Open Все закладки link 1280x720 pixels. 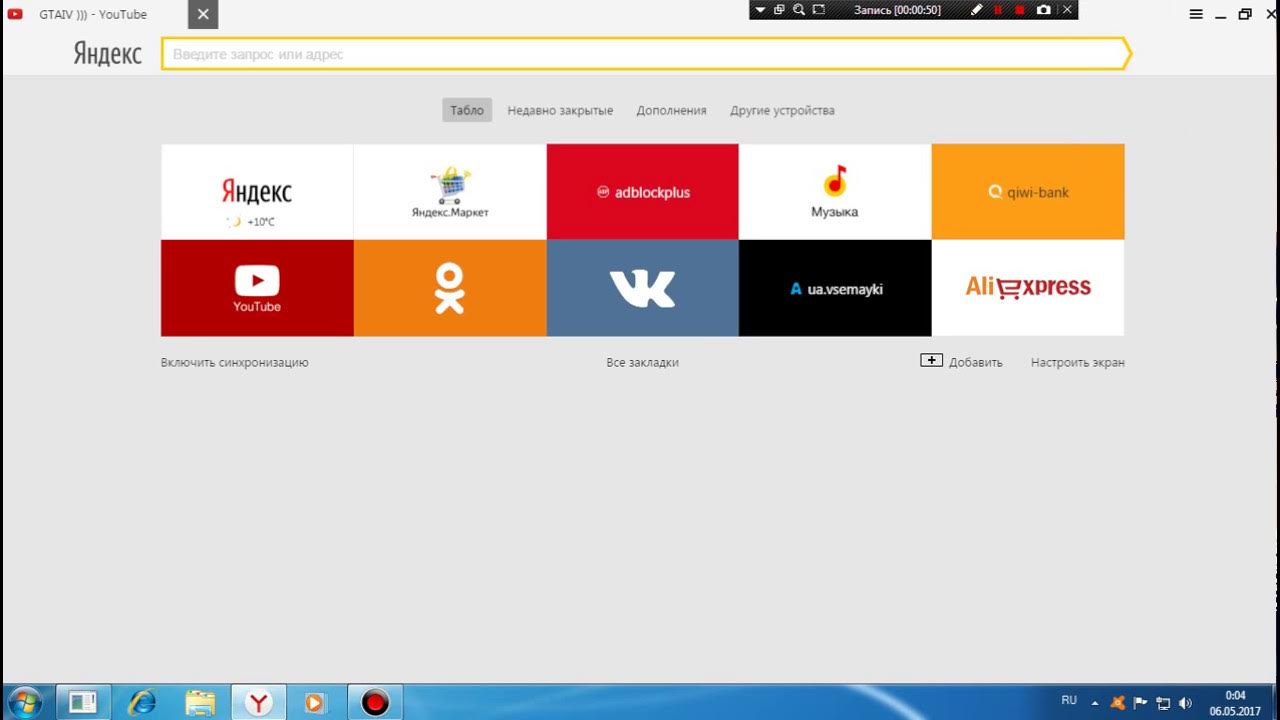642,363
